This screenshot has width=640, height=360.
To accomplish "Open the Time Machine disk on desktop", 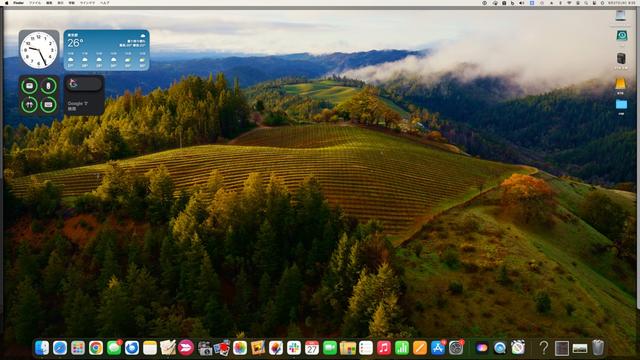I will [x=621, y=36].
